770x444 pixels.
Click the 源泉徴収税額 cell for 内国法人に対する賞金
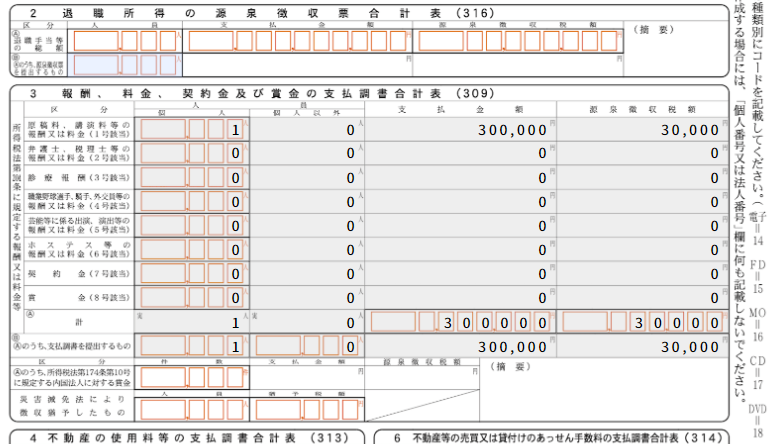coord(422,378)
